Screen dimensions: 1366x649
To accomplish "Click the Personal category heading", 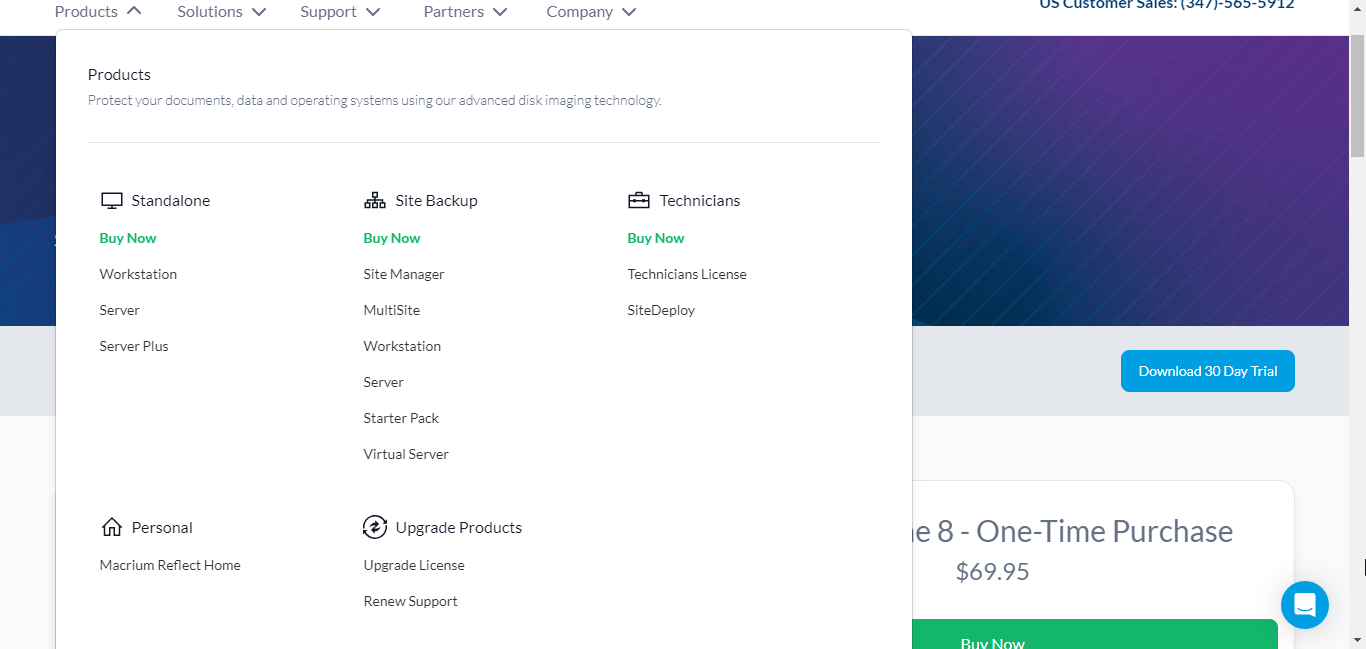I will (x=162, y=527).
